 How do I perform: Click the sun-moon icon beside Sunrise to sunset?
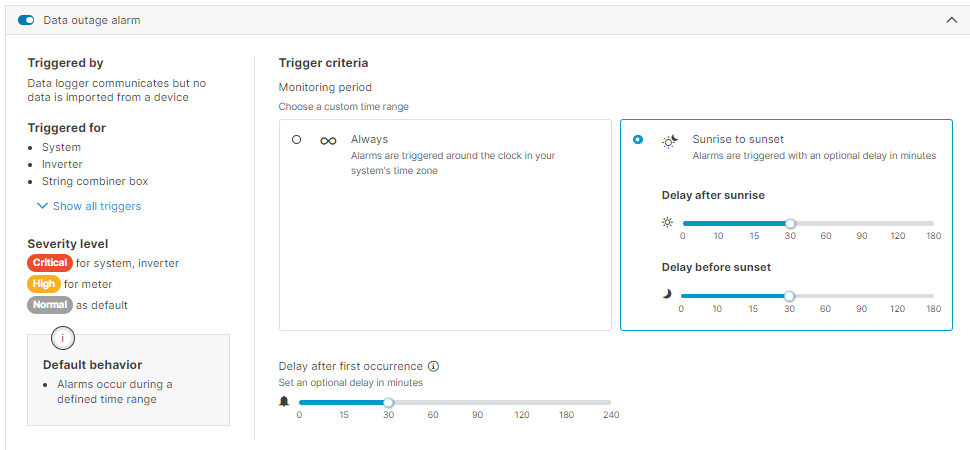(x=670, y=141)
